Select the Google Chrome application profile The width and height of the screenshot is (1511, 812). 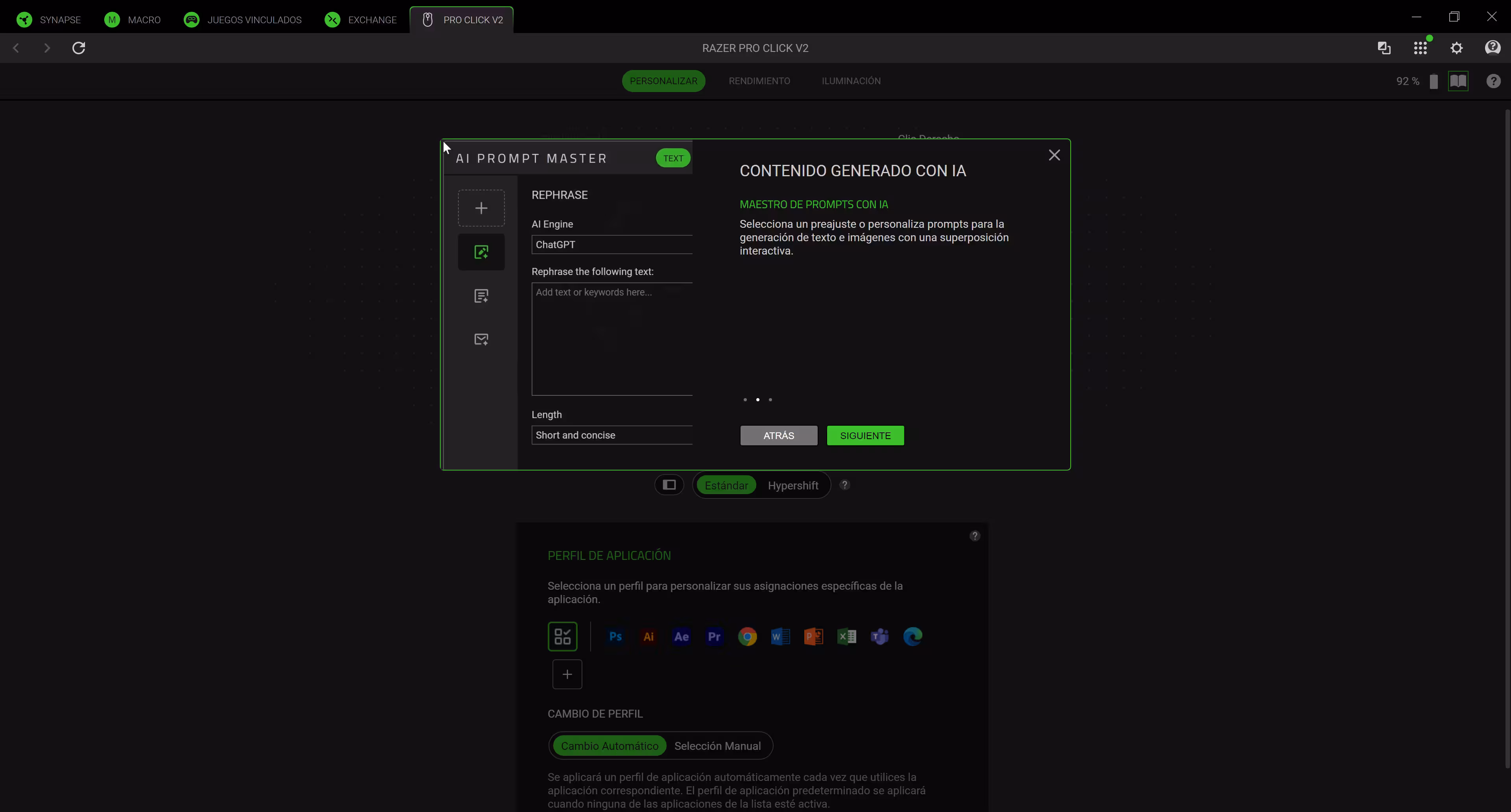(x=747, y=636)
